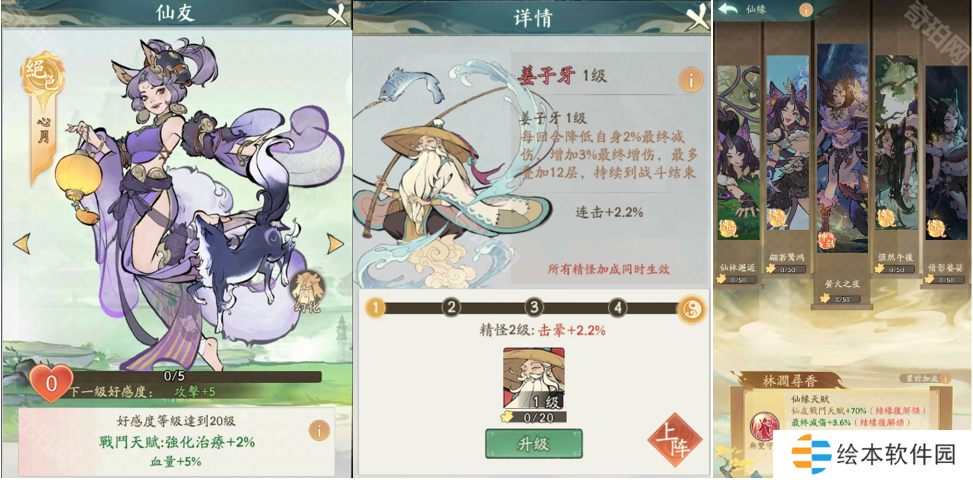The image size is (973, 480).
Task: Select level node 4 on progress track
Action: point(617,307)
